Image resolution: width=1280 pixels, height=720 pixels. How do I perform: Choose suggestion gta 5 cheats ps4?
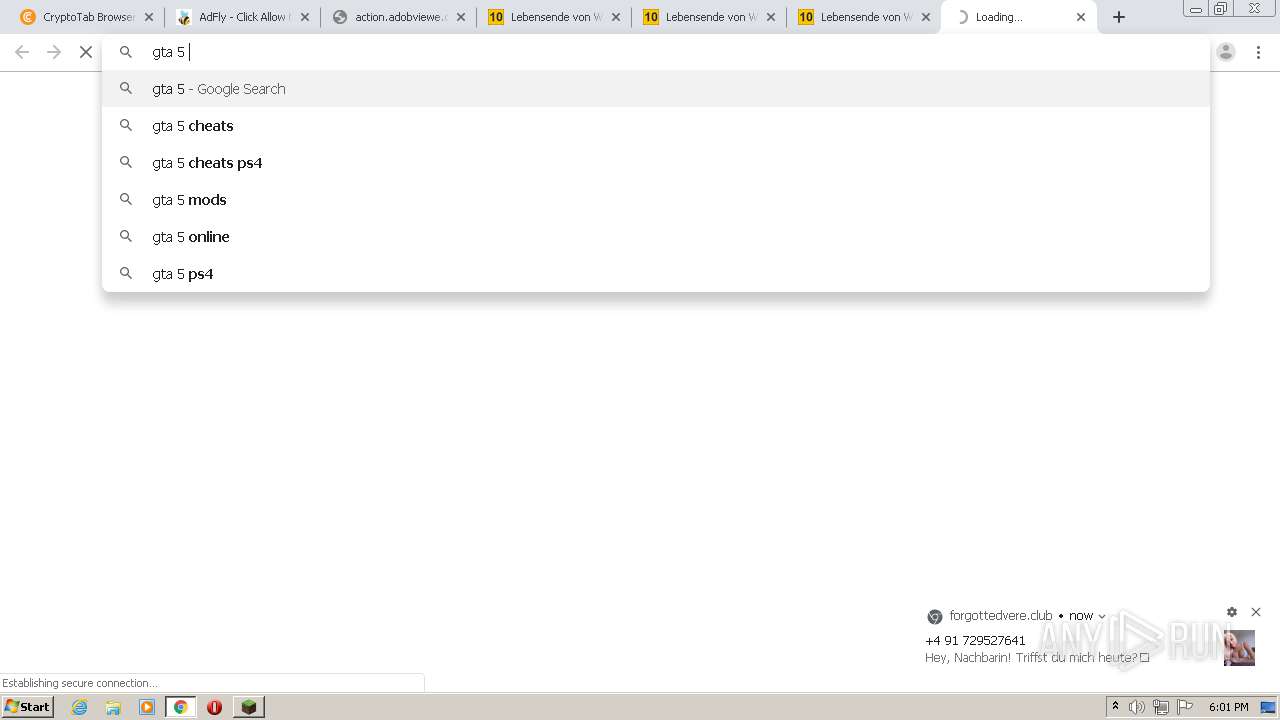pyautogui.click(x=656, y=163)
